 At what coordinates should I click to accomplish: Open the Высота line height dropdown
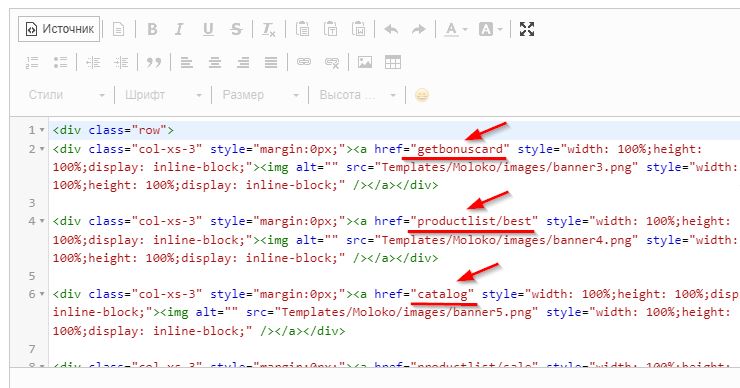357,95
